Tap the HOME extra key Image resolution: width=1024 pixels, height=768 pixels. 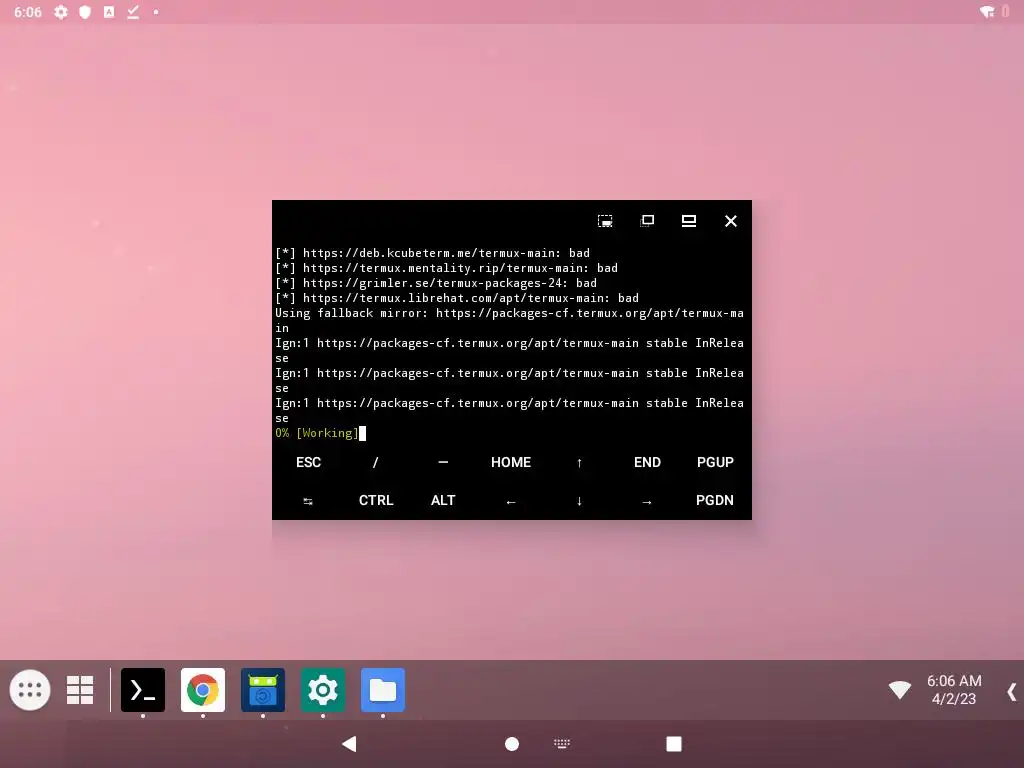tap(511, 462)
